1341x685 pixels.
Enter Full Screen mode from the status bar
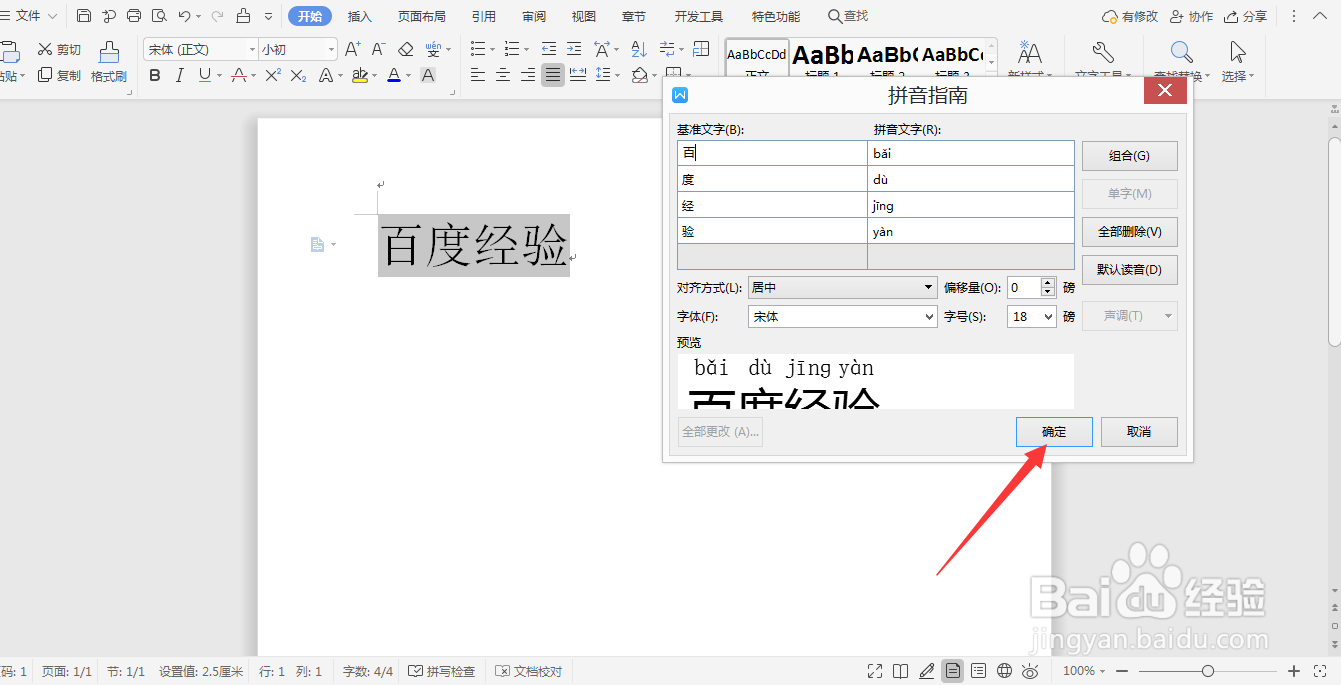874,670
